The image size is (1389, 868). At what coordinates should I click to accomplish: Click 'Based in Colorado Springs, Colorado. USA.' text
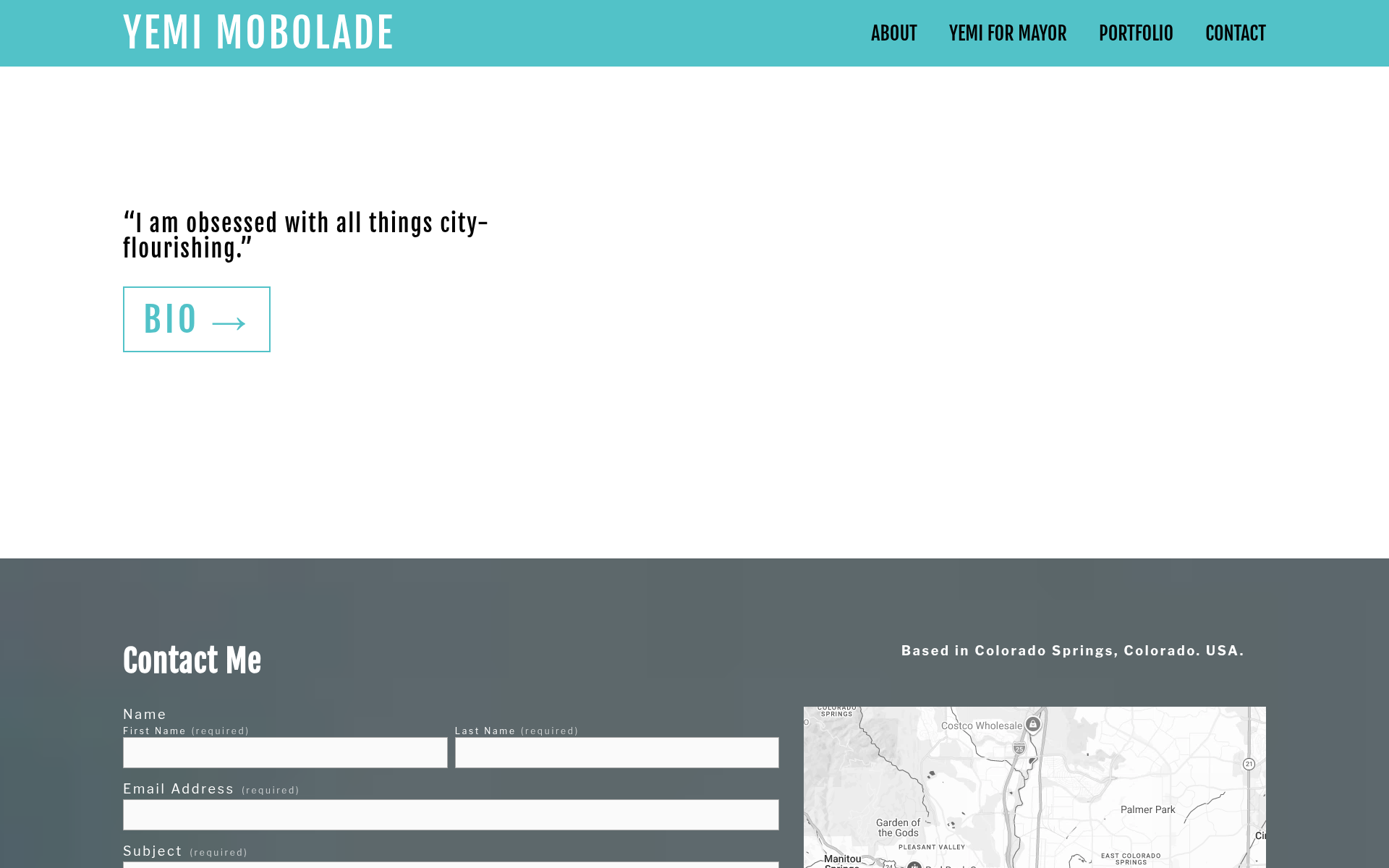(x=1072, y=650)
